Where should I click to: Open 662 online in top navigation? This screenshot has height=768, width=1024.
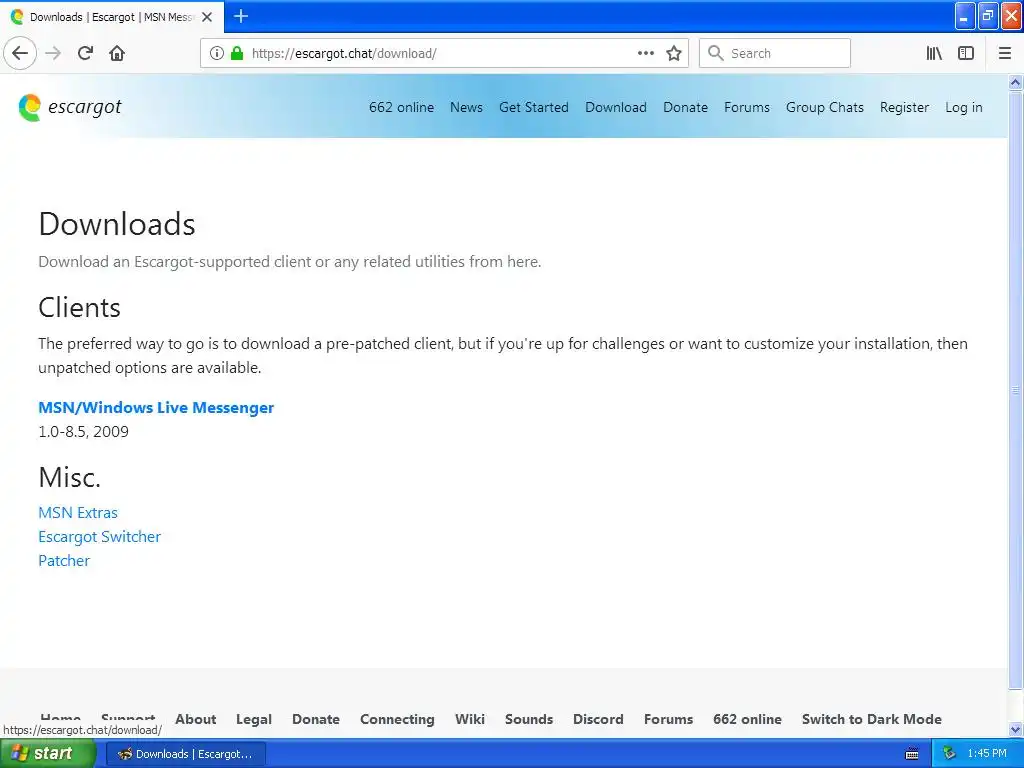point(401,107)
